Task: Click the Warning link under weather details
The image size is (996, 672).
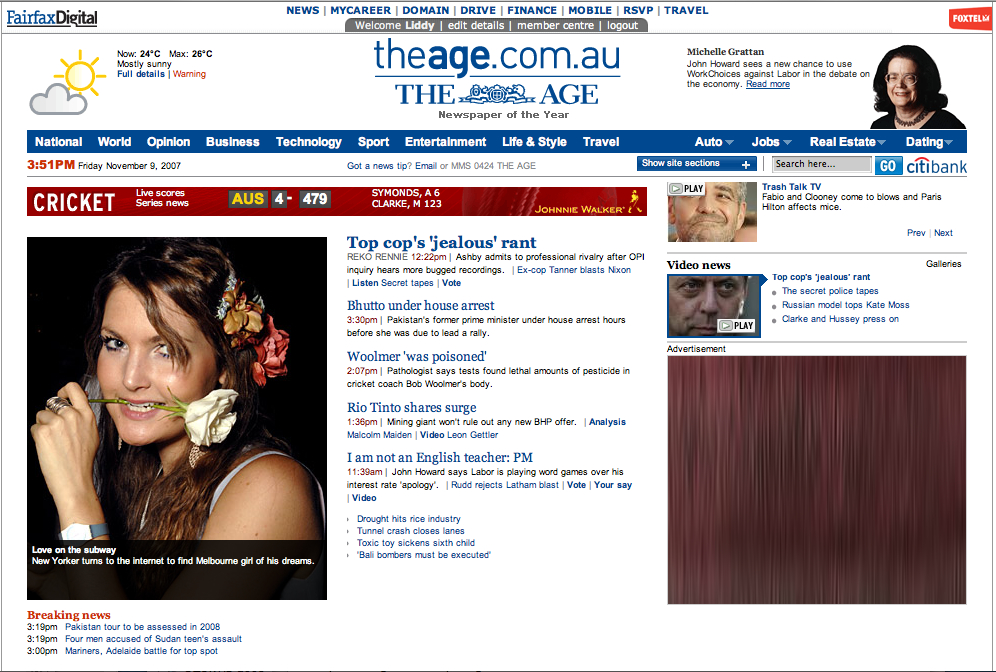Action: 191,73
